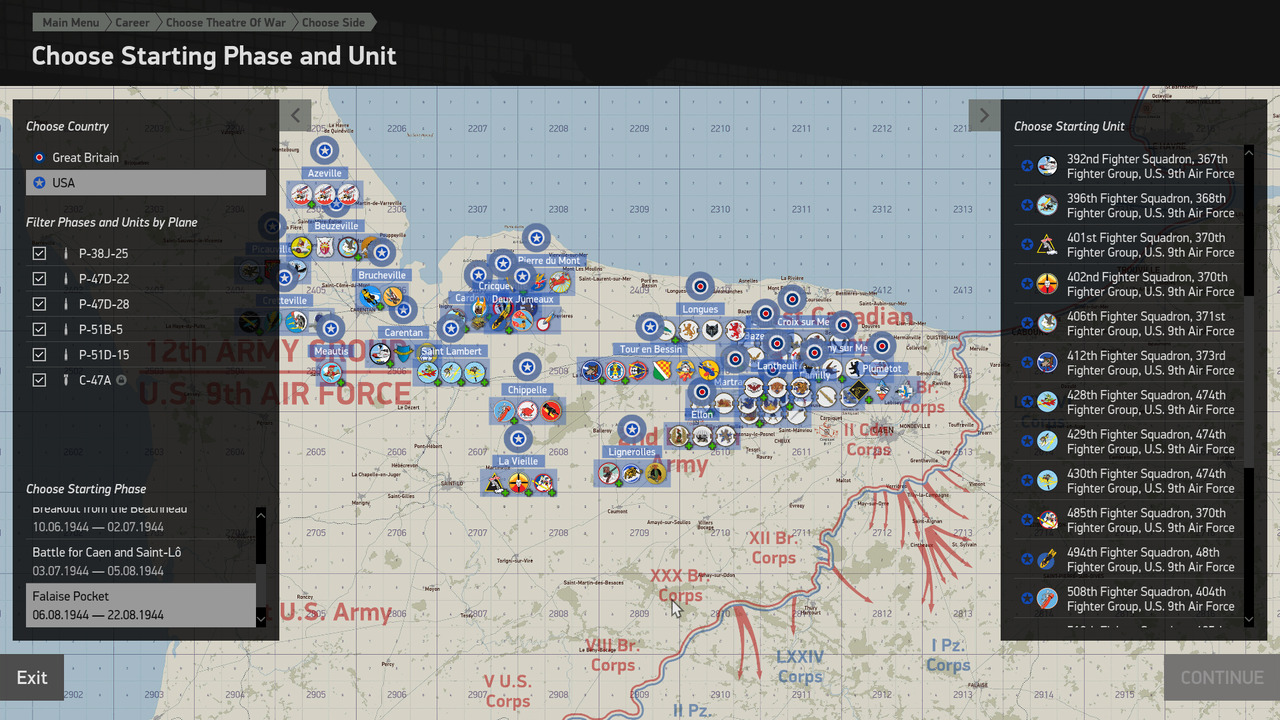Click the Lignerolles airfield star icon

(631, 429)
